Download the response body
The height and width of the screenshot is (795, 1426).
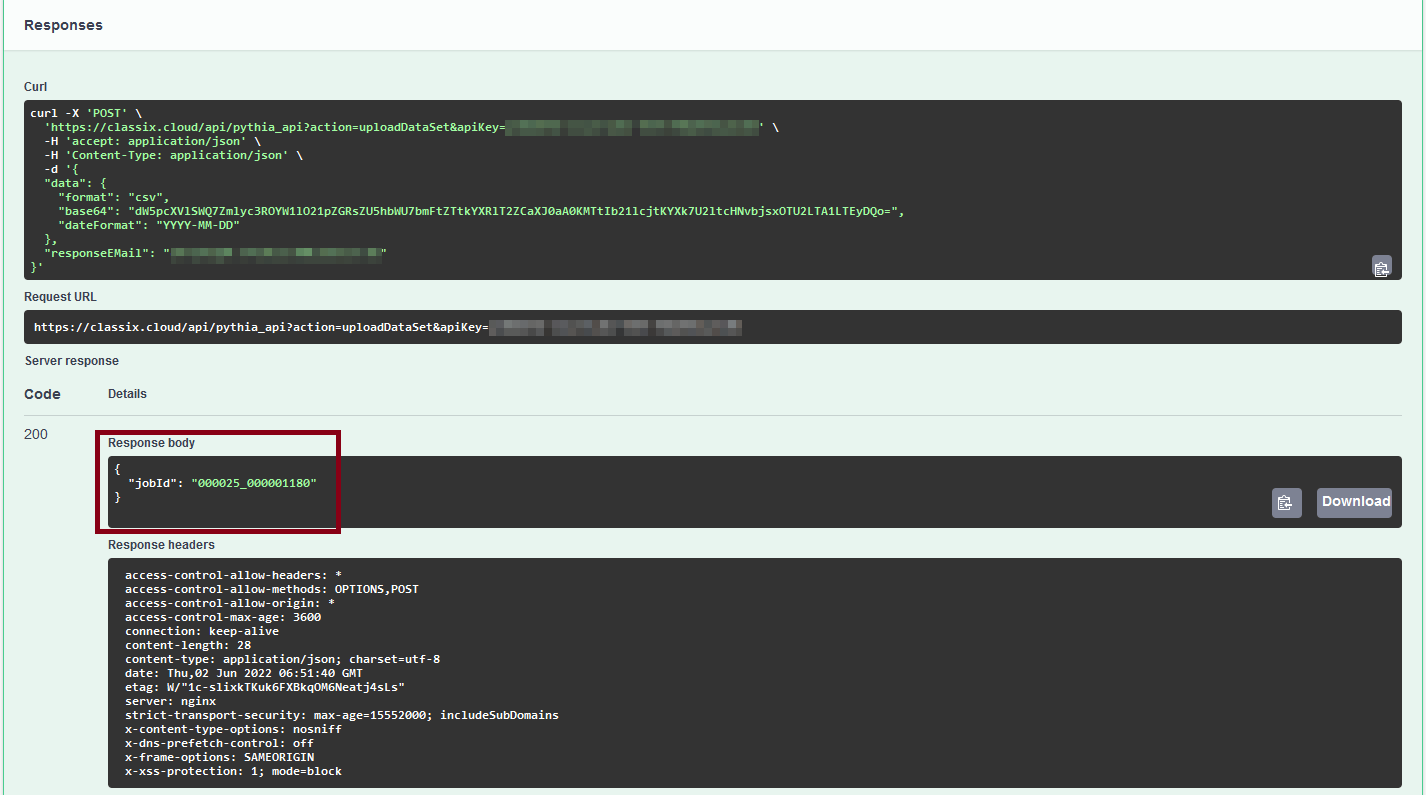[x=1355, y=502]
